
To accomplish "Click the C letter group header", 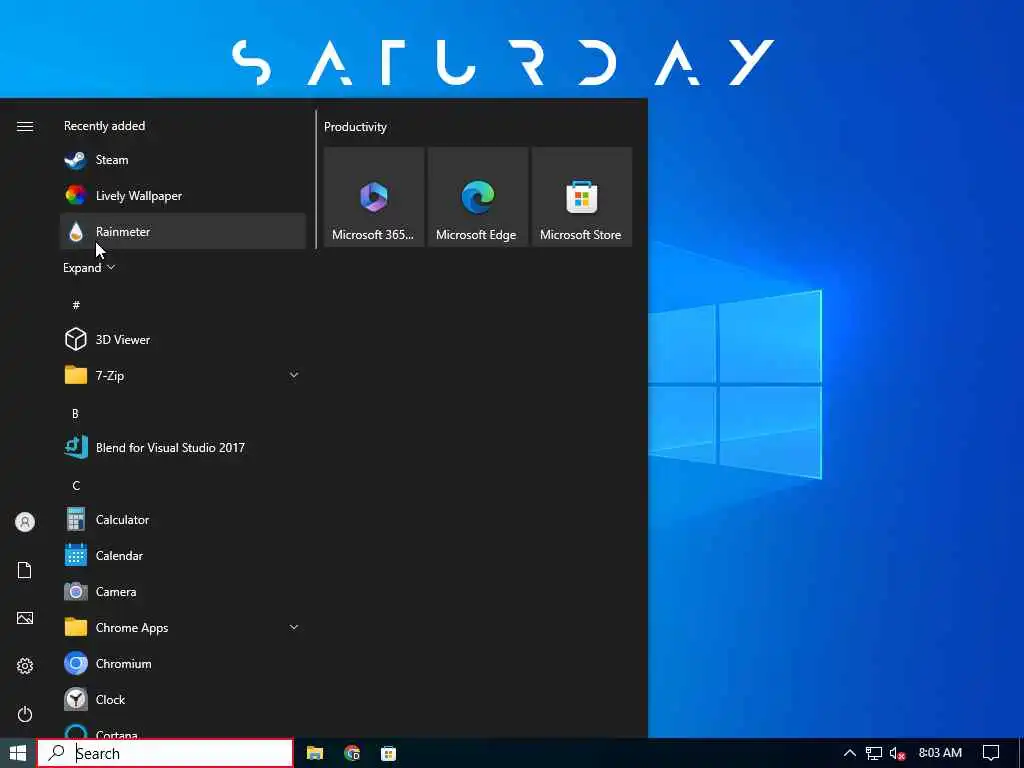I will coord(76,485).
